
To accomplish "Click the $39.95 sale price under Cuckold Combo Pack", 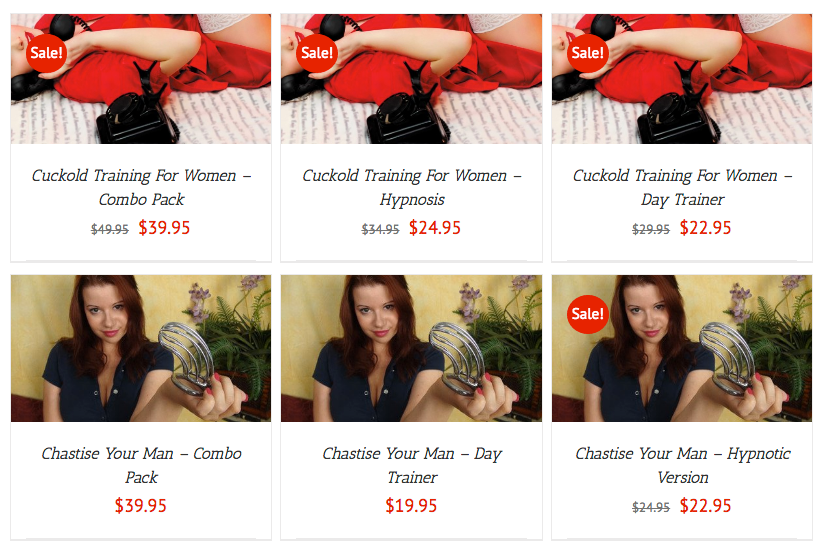I will tap(164, 228).
